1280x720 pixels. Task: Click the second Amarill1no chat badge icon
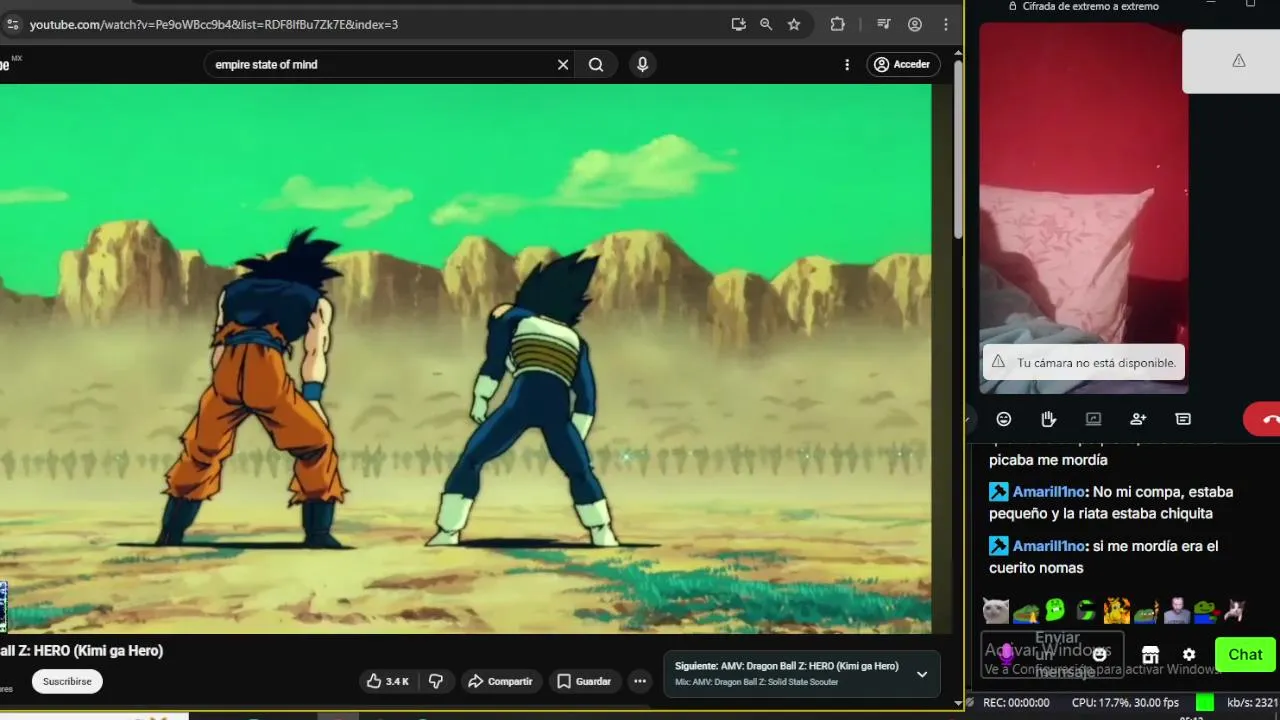click(998, 546)
